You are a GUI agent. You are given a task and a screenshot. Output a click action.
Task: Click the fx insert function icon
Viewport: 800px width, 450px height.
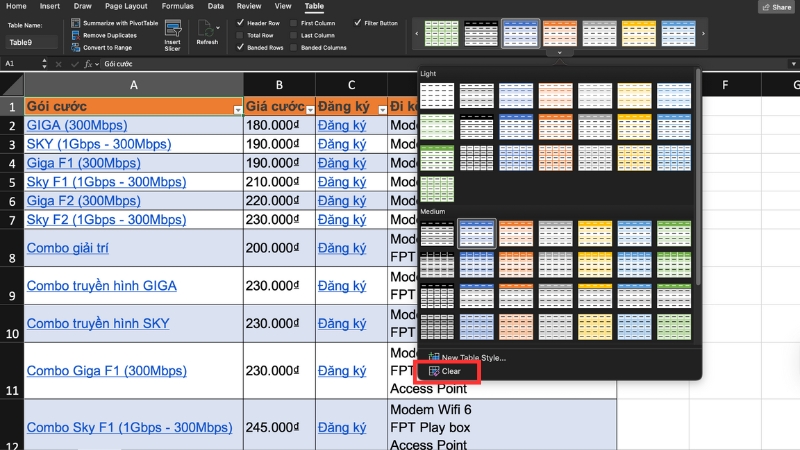pyautogui.click(x=88, y=63)
